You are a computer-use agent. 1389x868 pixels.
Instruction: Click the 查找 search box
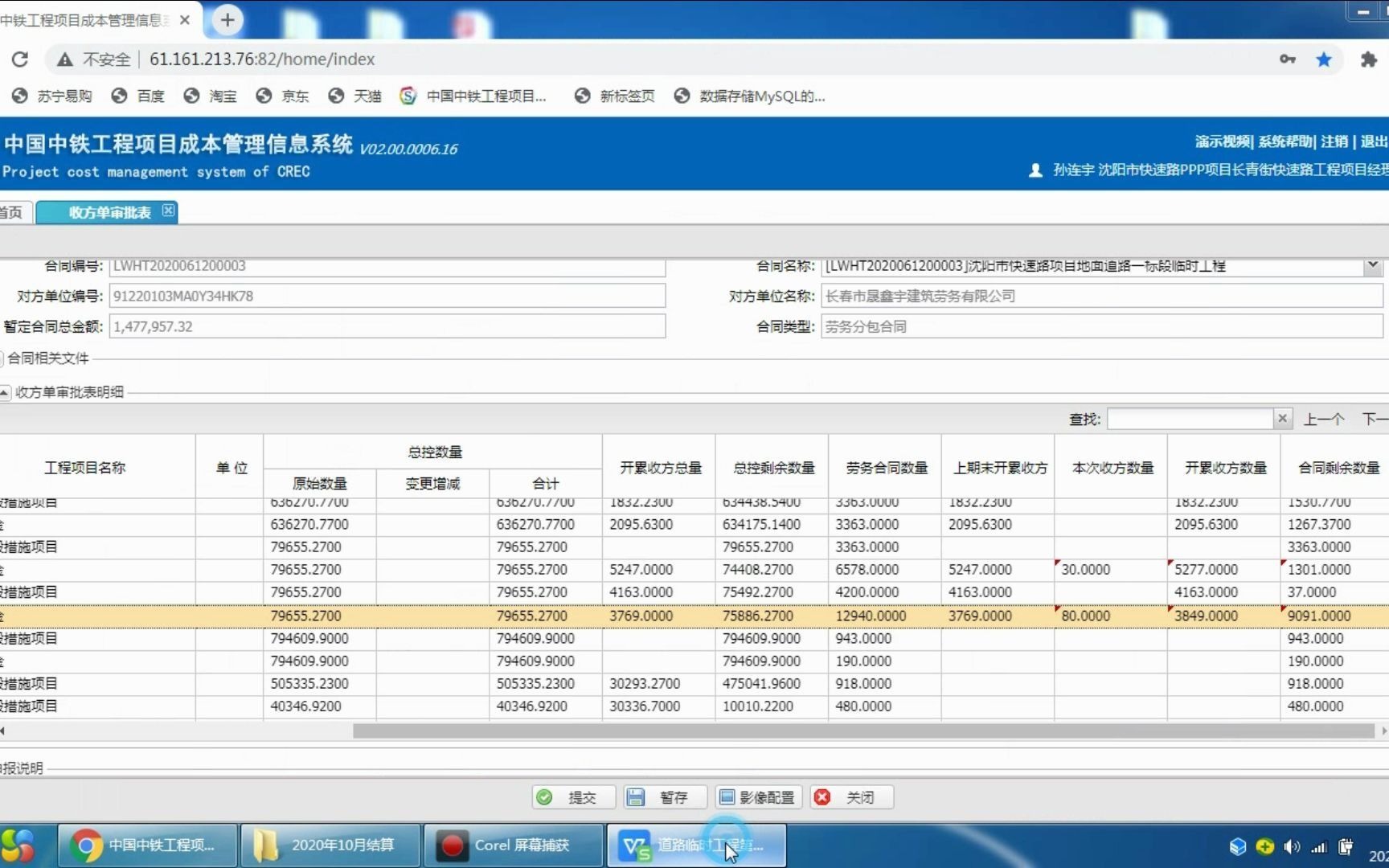(1190, 419)
